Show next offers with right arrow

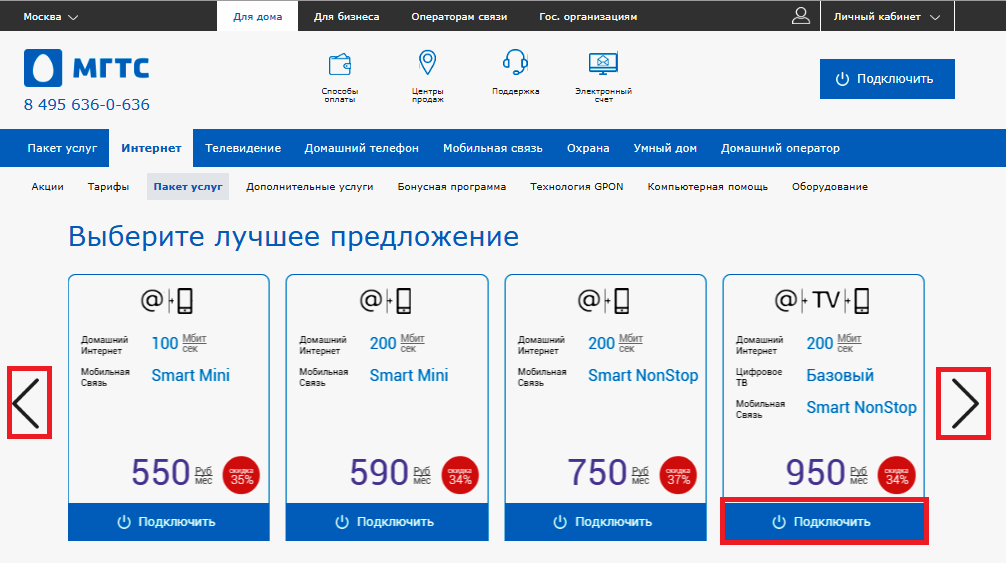pyautogui.click(x=964, y=403)
